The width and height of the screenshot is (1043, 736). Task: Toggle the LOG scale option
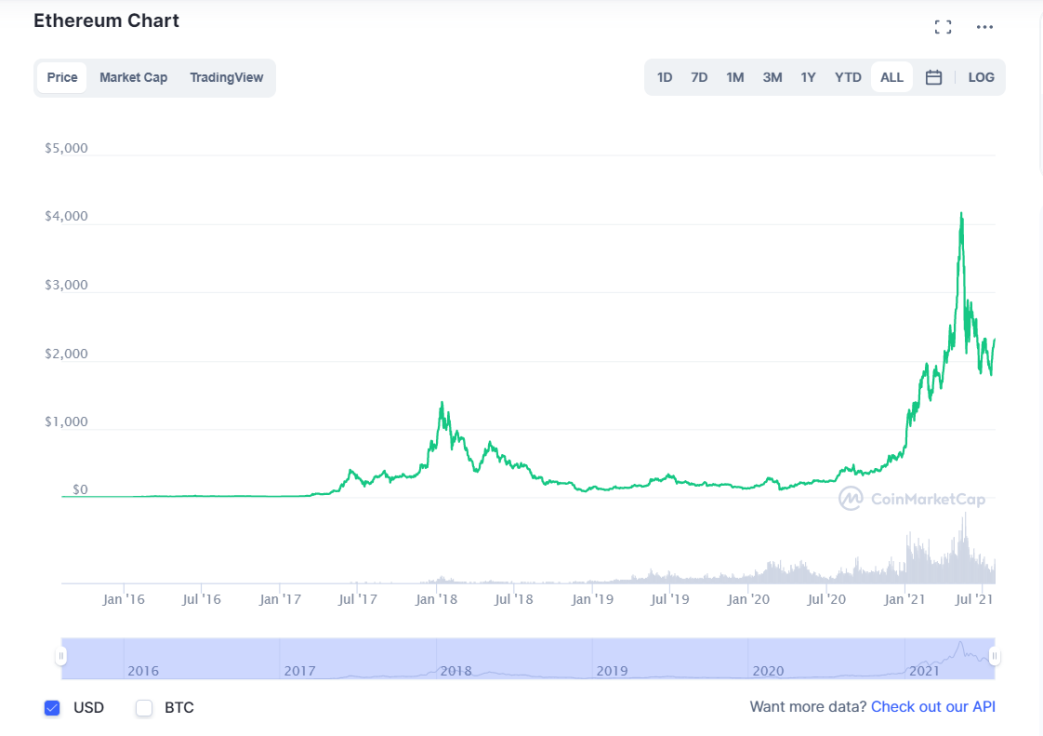coord(981,77)
